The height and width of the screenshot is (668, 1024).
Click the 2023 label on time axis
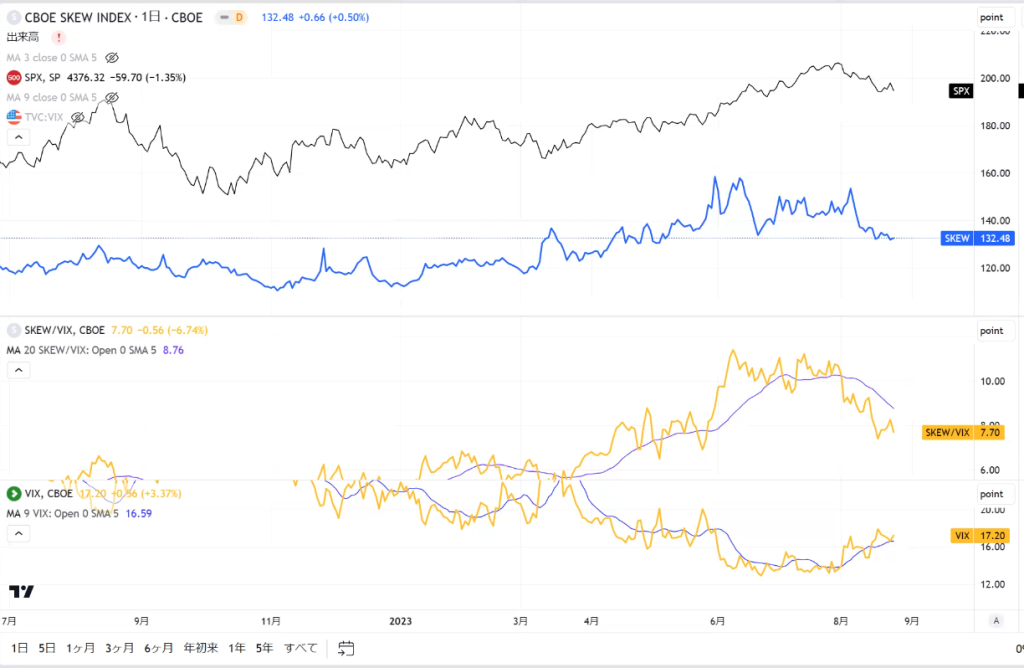(400, 621)
